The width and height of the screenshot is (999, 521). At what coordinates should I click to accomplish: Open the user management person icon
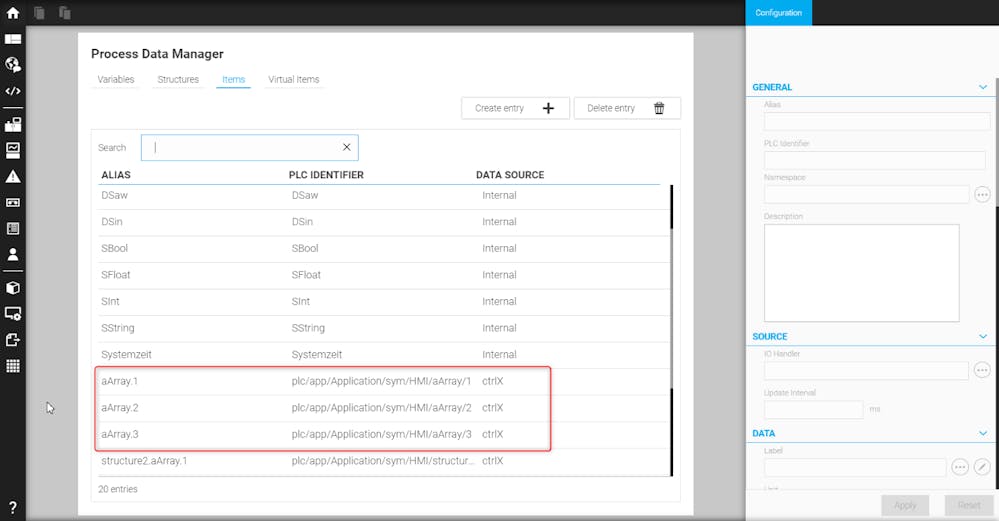[13, 255]
